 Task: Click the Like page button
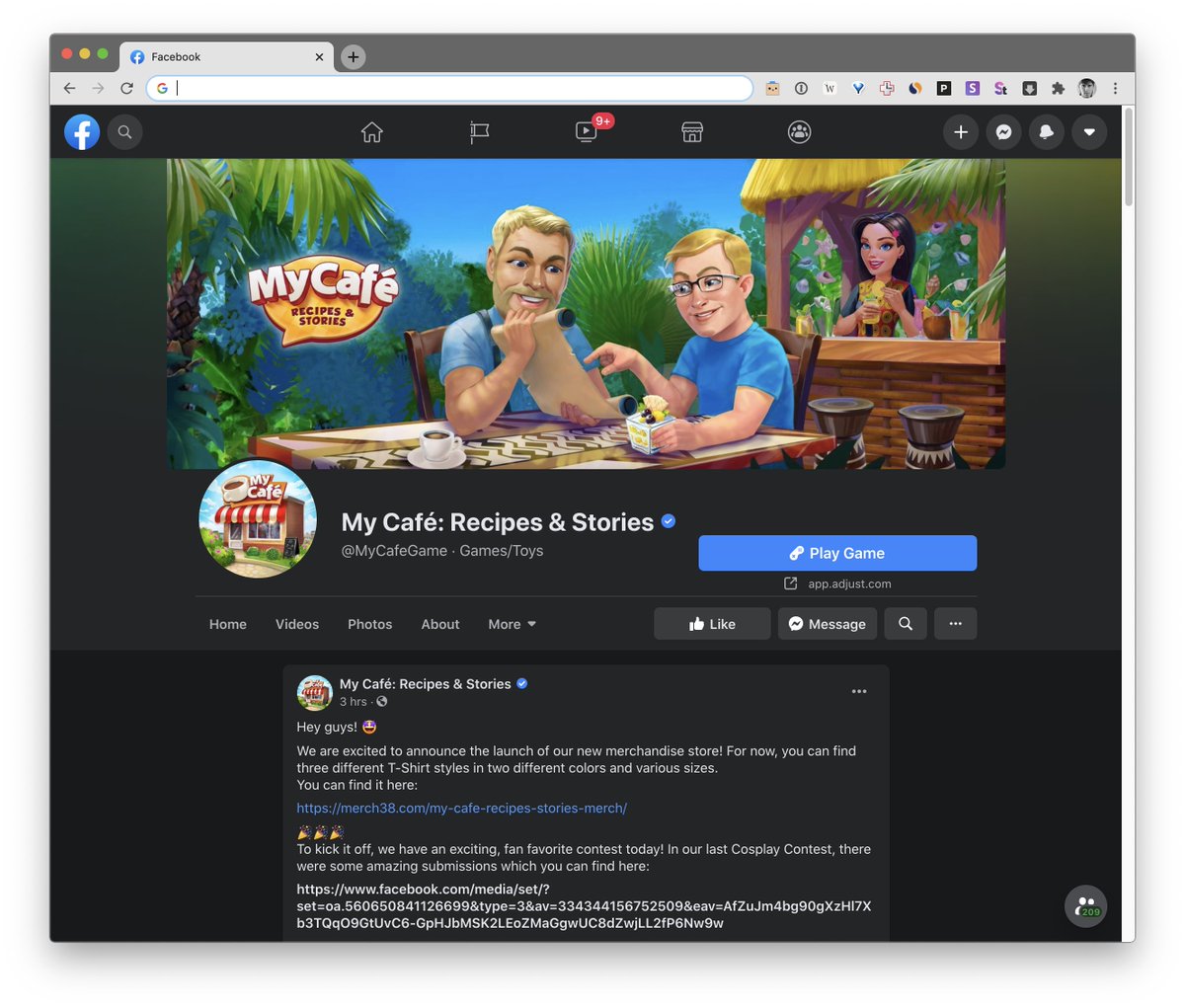(712, 624)
